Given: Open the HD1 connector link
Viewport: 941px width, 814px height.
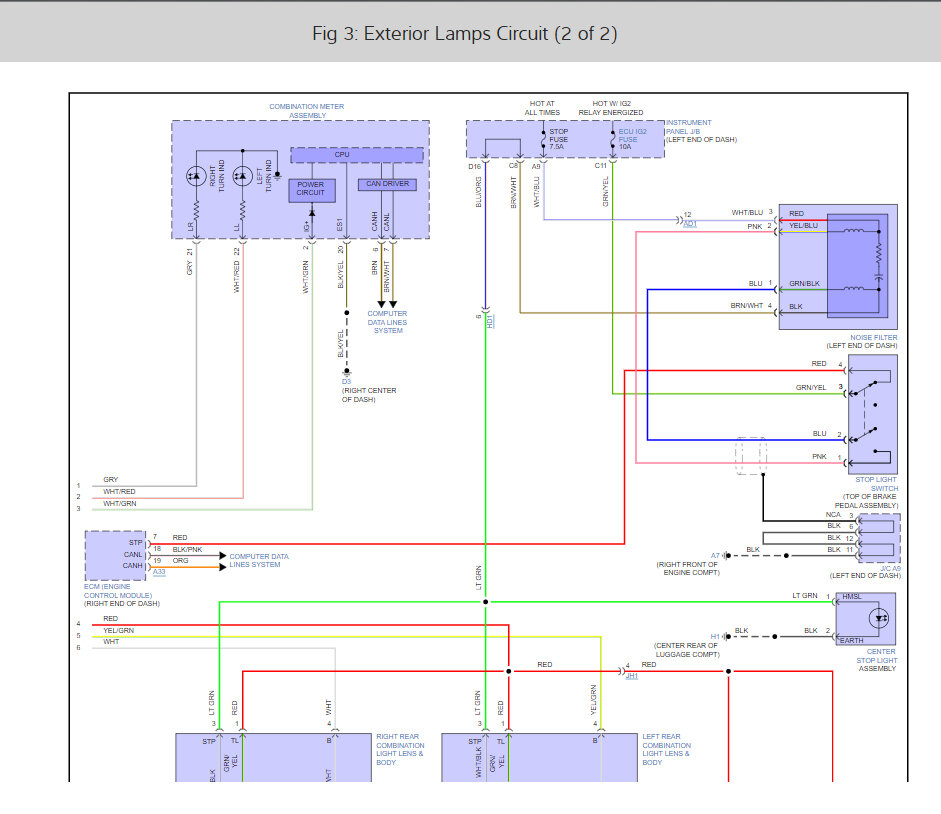Looking at the screenshot, I should pos(490,321).
